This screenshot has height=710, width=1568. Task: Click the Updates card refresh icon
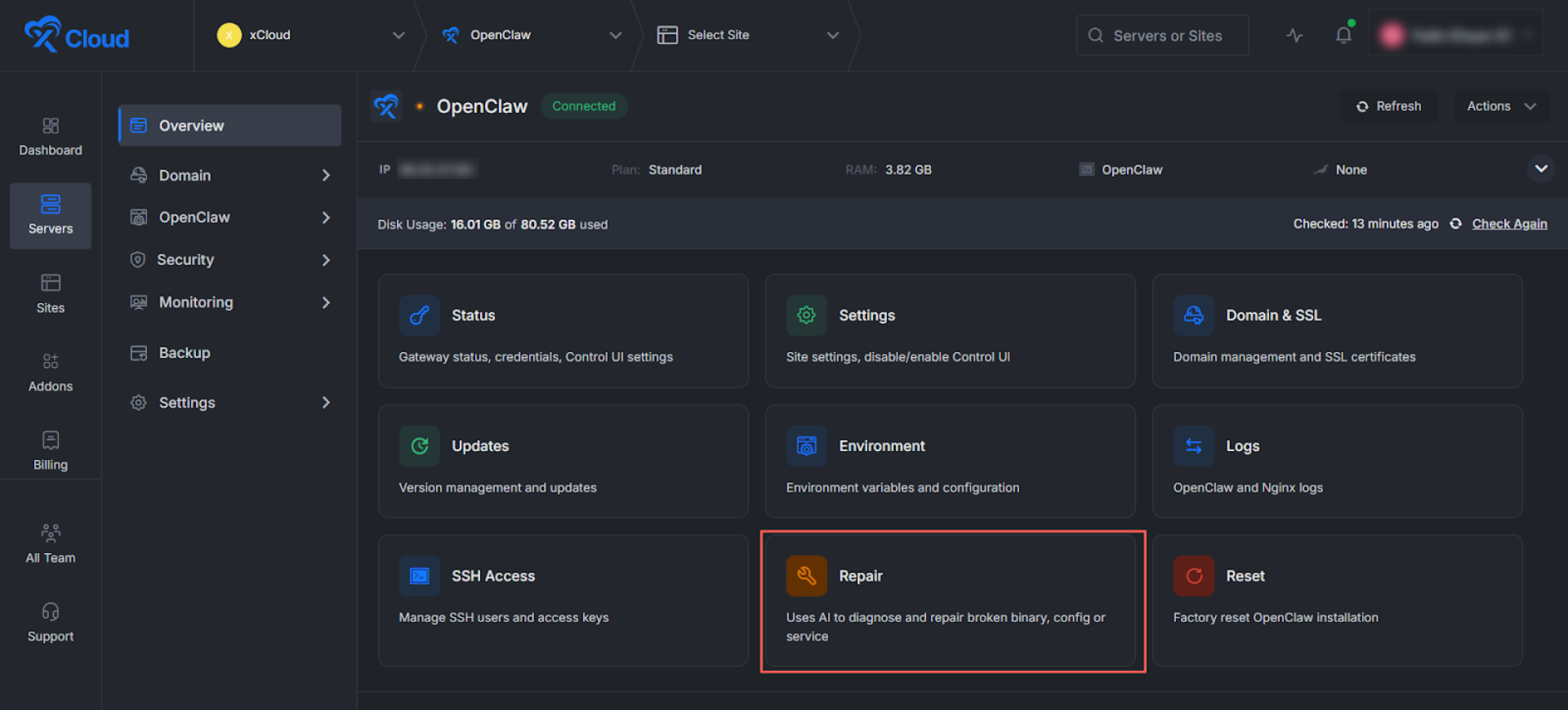(x=420, y=446)
